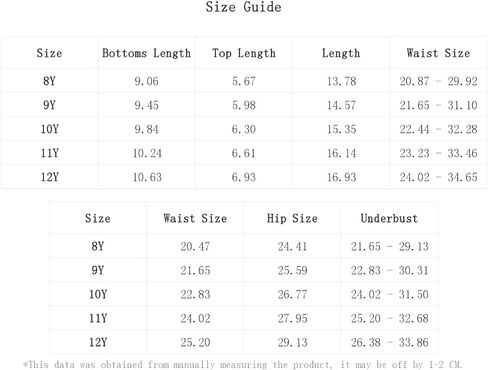
Task: Click the 9.06 bottoms length value
Action: [146, 81]
